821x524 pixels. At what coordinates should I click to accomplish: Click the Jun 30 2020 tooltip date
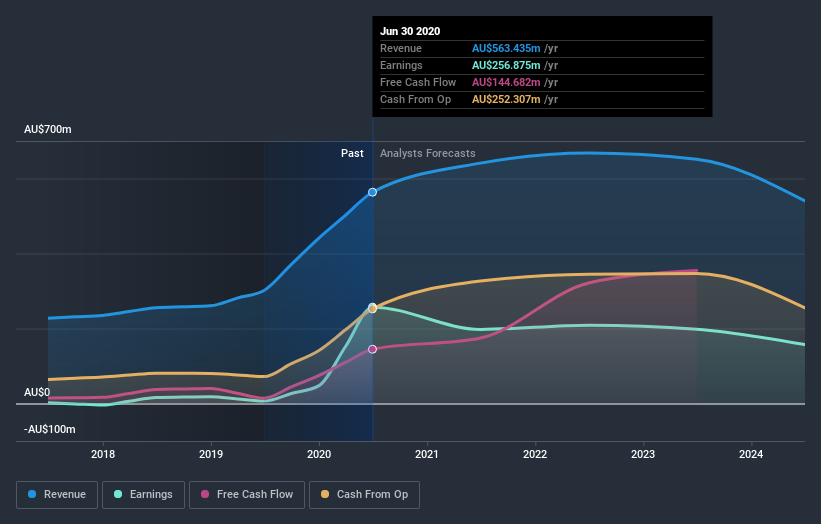tap(410, 31)
